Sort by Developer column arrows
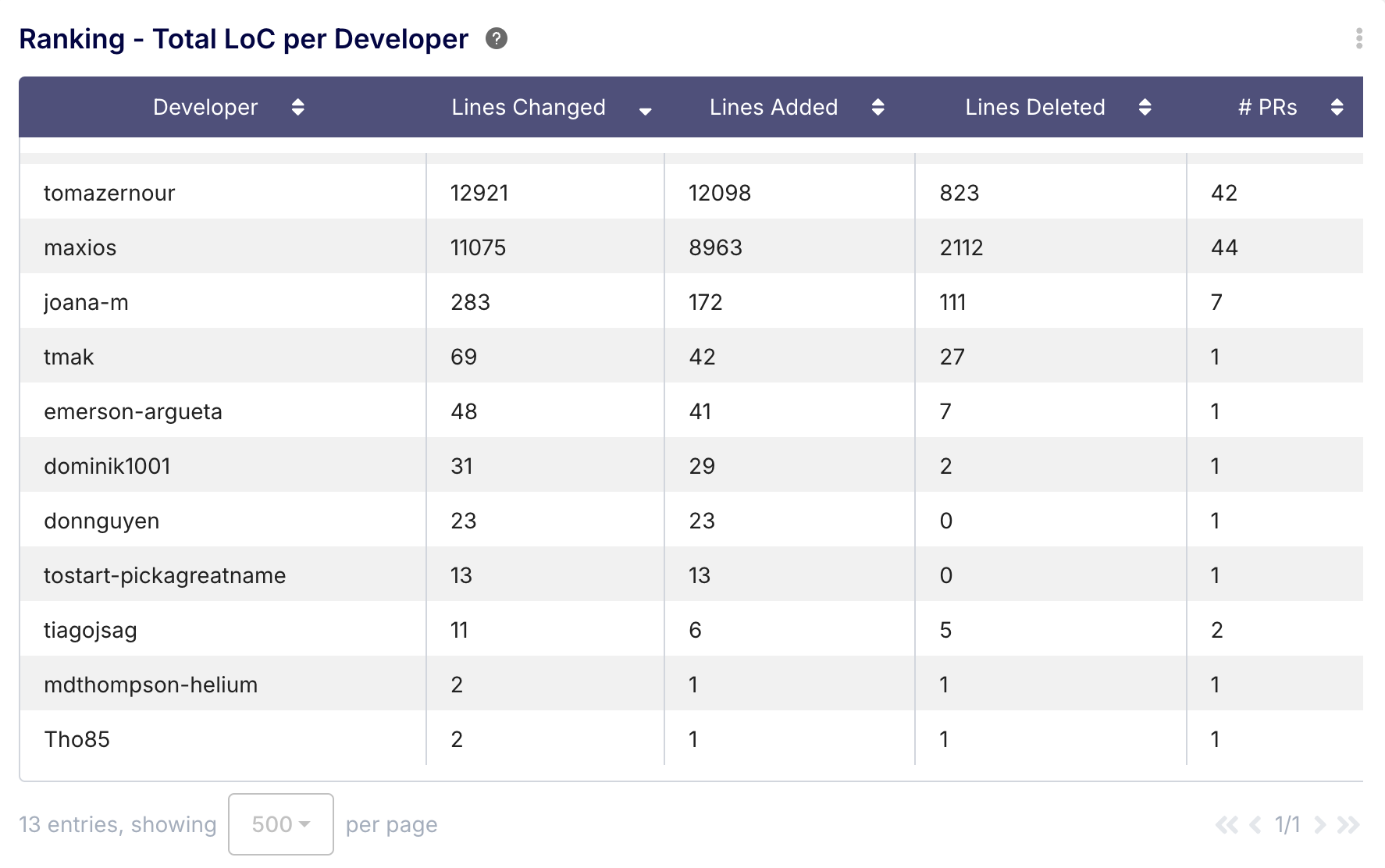The height and width of the screenshot is (868, 1385). click(297, 107)
